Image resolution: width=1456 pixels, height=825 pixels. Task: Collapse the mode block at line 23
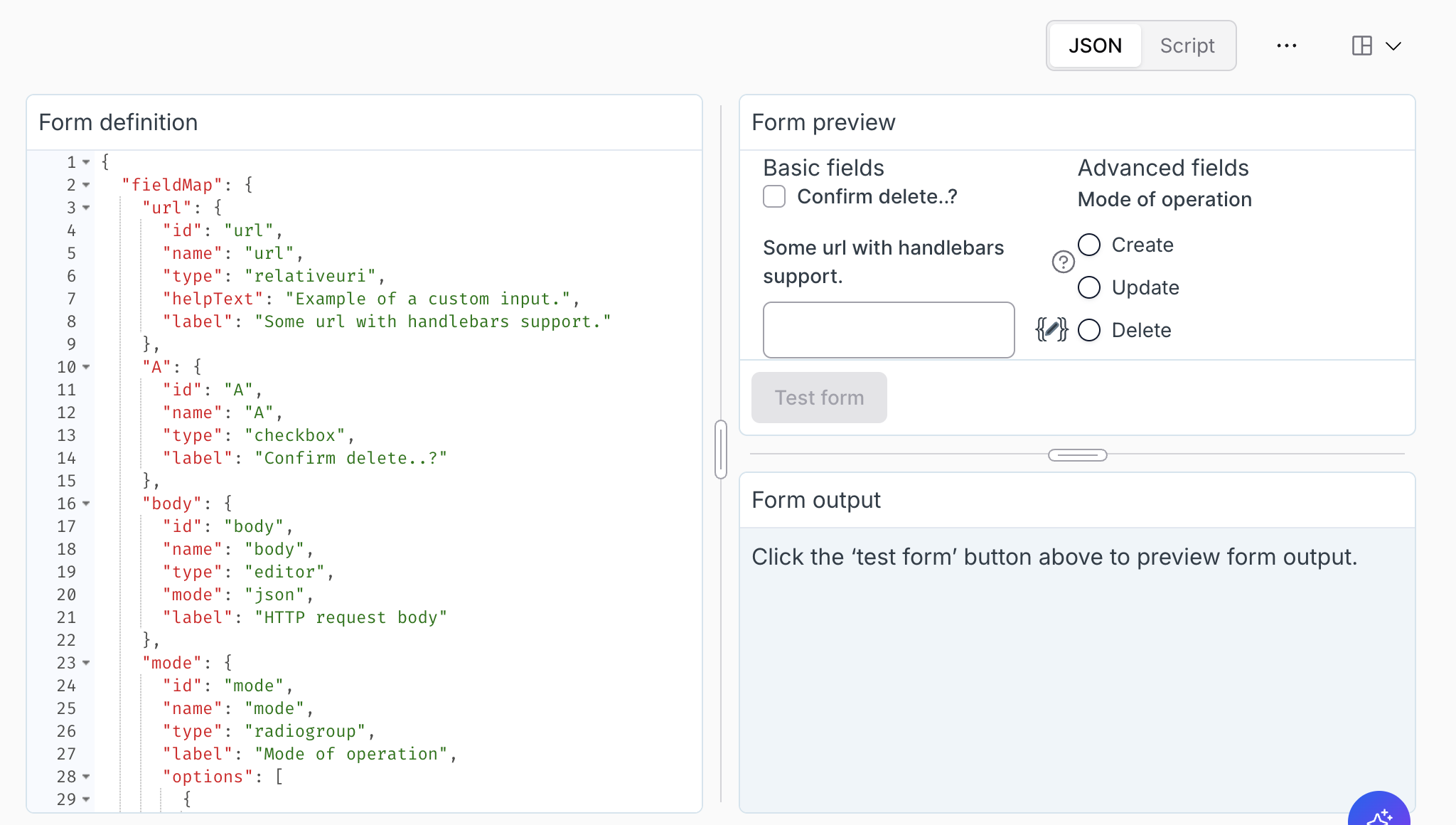(x=86, y=663)
